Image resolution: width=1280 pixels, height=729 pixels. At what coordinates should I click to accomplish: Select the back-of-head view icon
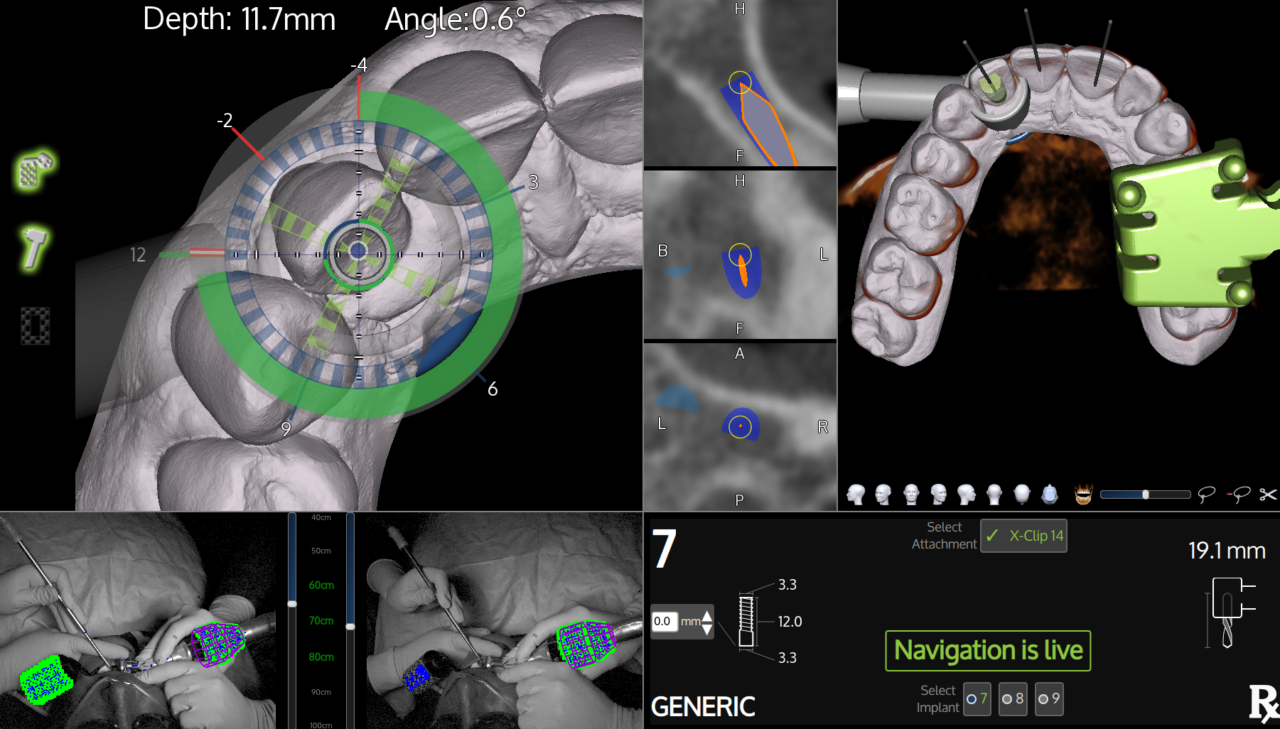995,494
